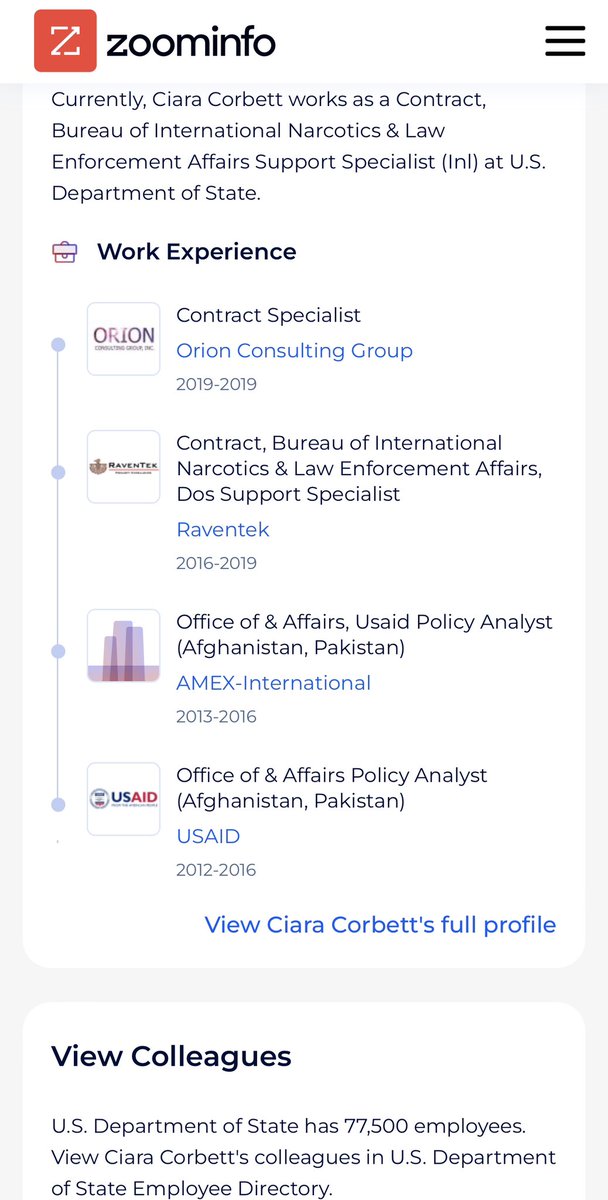Click the timeline dot beside Orion entry
Viewport: 608px width, 1200px height.
point(58,345)
